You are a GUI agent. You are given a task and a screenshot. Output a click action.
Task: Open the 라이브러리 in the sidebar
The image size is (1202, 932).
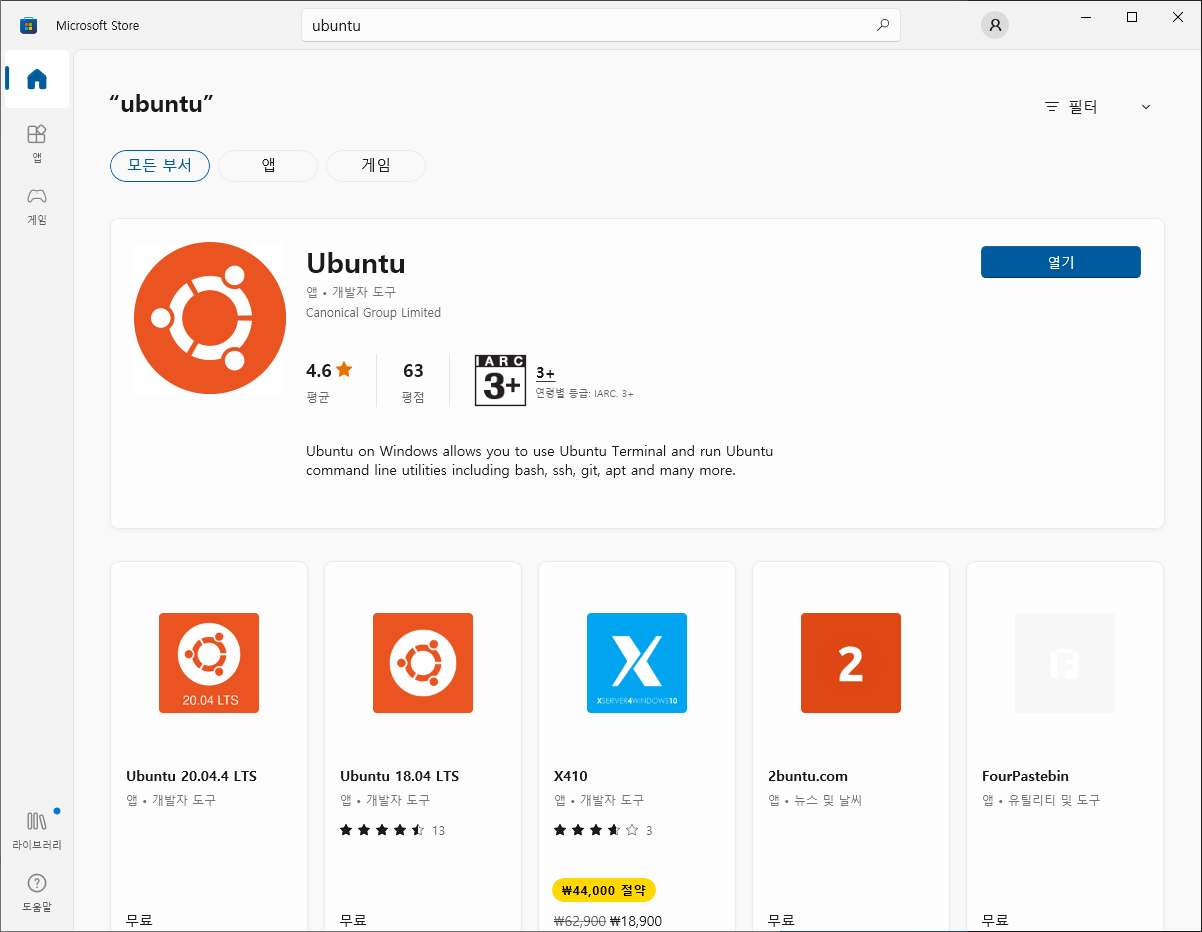click(37, 830)
